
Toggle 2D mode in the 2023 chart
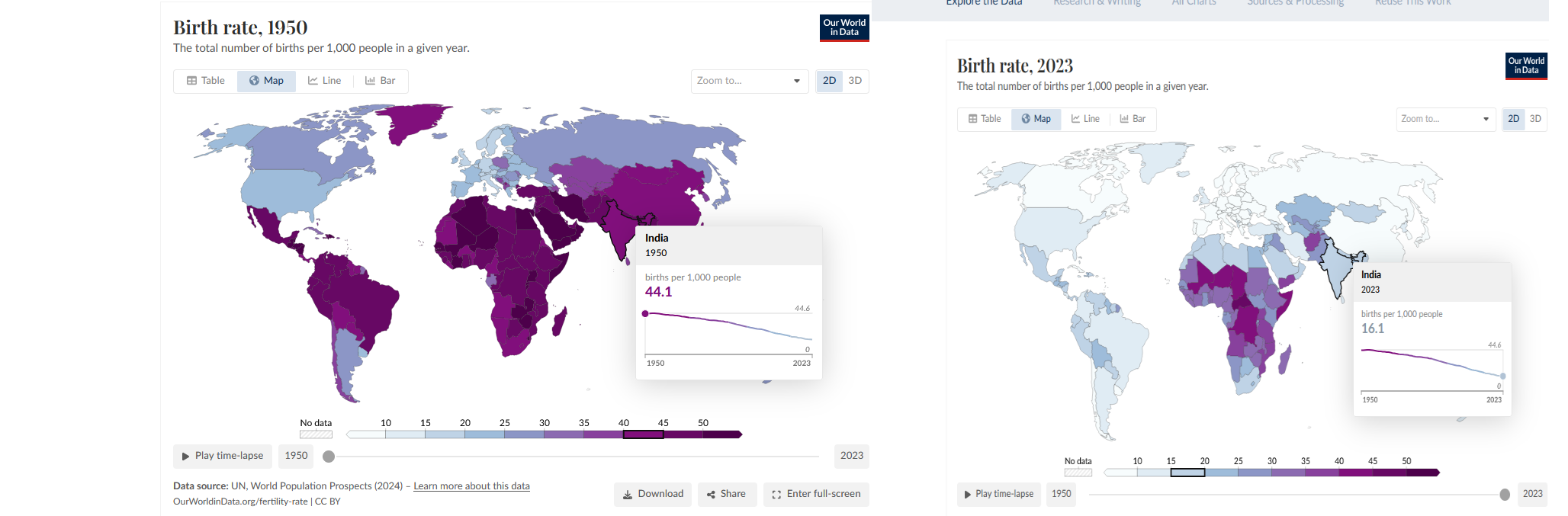[x=1514, y=119]
